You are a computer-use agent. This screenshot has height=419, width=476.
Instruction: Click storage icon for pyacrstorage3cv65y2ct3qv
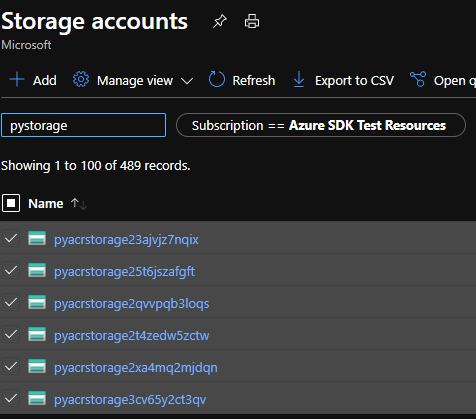(37, 398)
